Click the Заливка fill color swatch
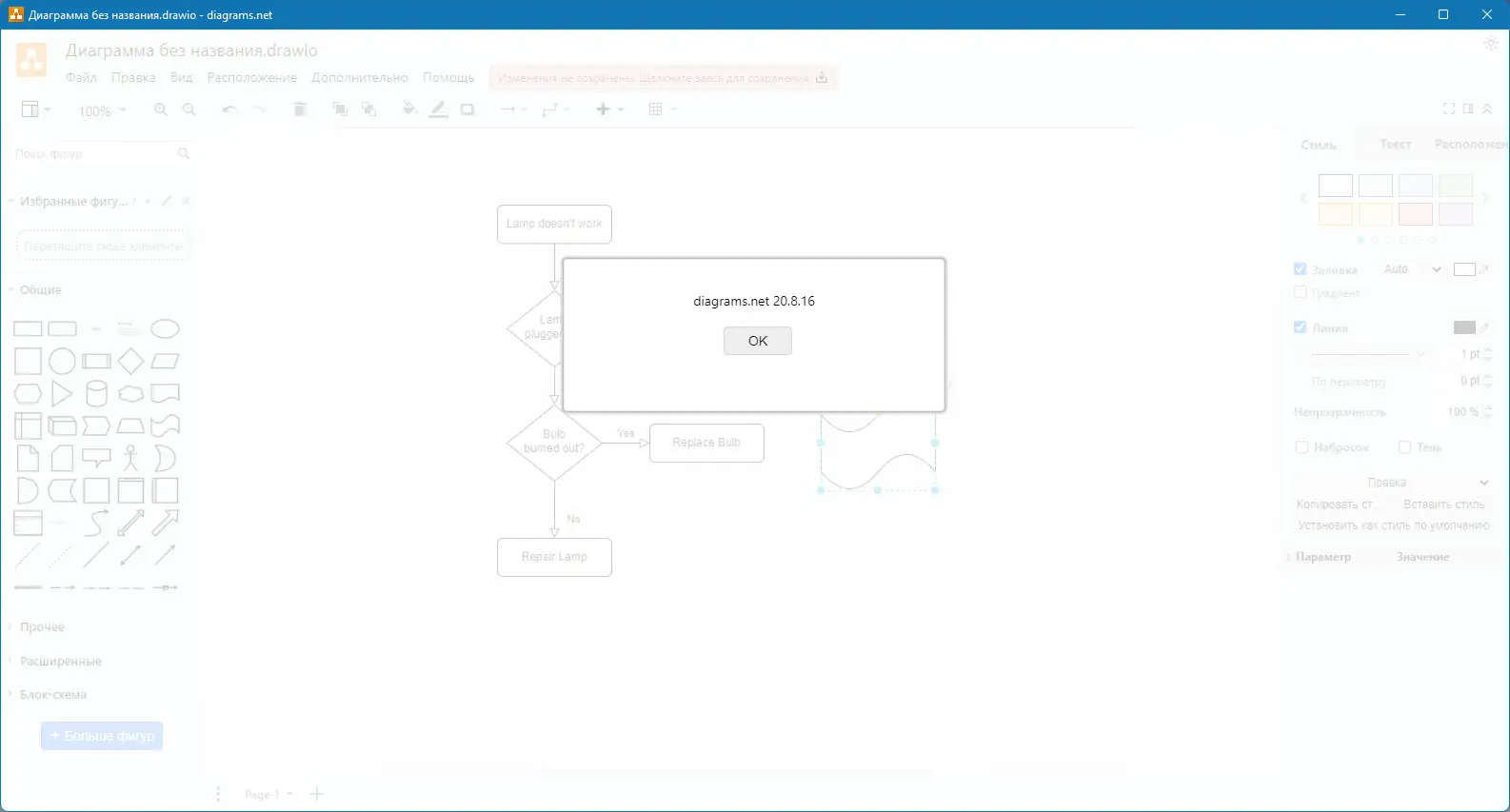Image resolution: width=1510 pixels, height=812 pixels. 1464,269
